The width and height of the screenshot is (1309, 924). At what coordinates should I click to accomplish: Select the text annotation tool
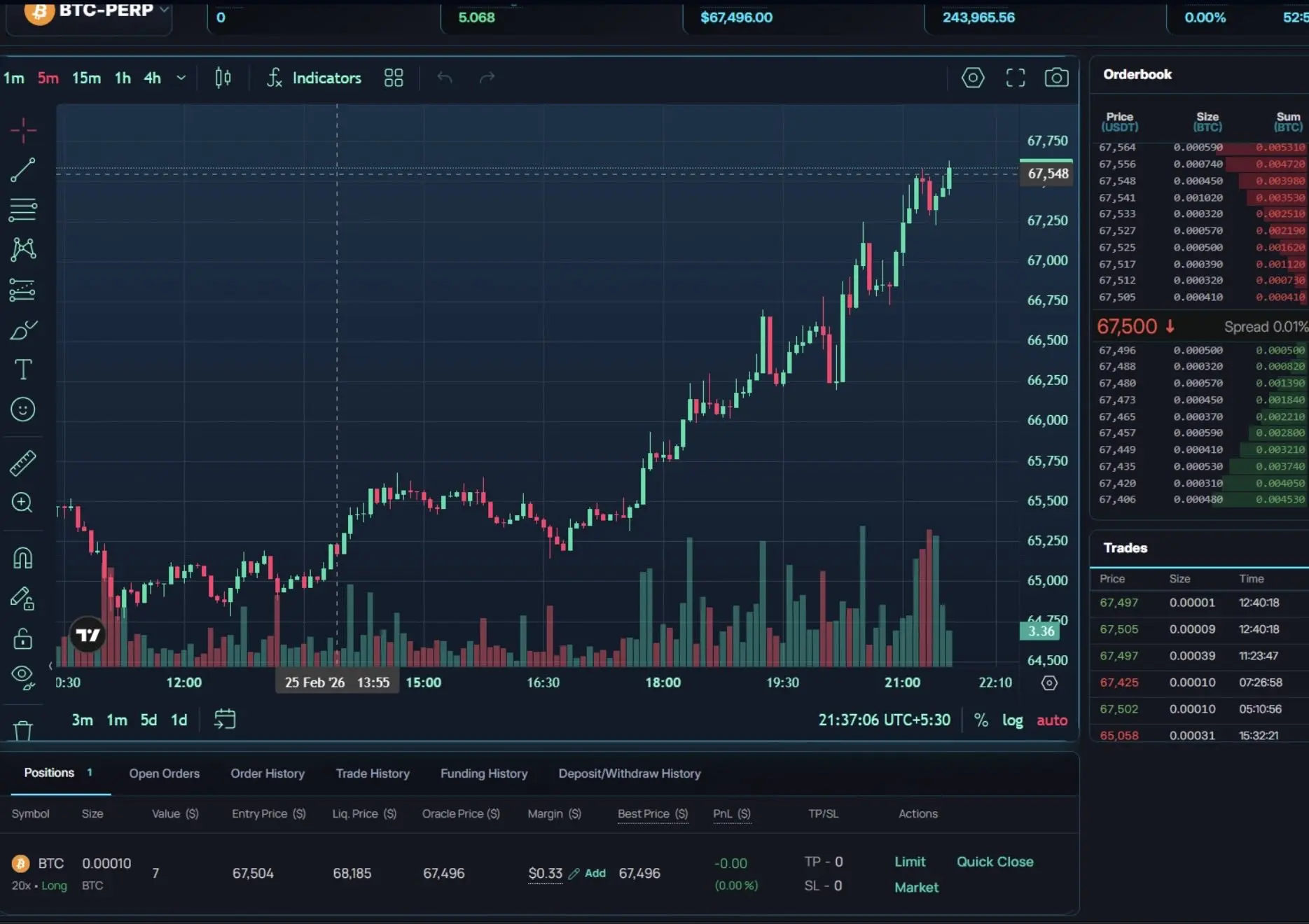point(23,369)
